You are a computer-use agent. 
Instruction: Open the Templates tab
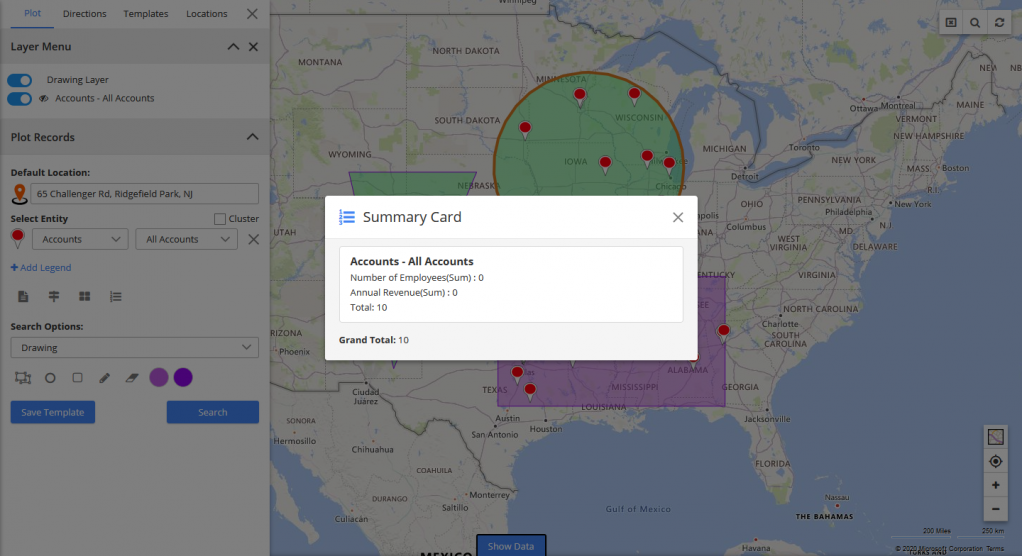pos(145,14)
